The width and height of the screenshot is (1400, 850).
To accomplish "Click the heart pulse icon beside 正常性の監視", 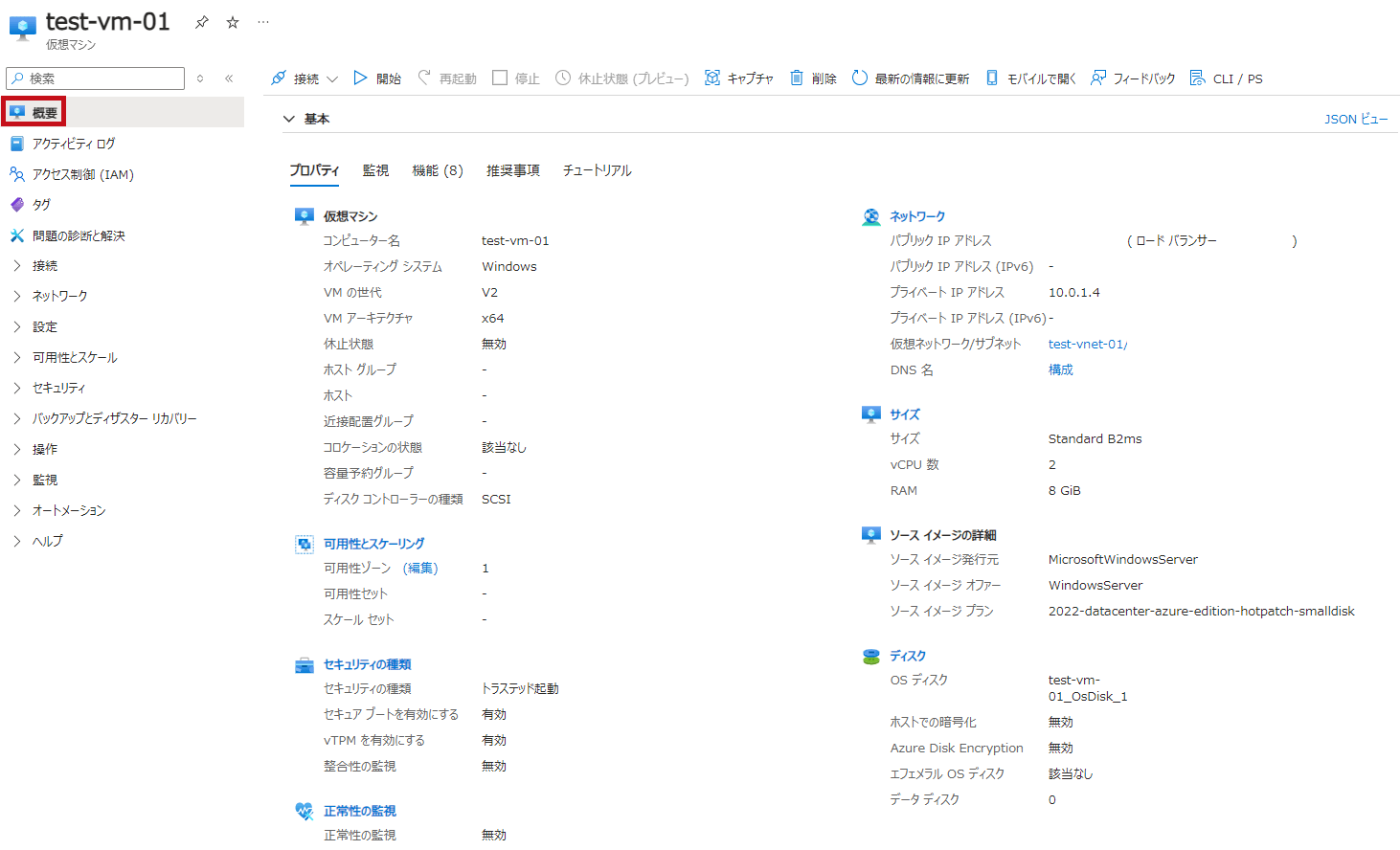I will [x=305, y=811].
